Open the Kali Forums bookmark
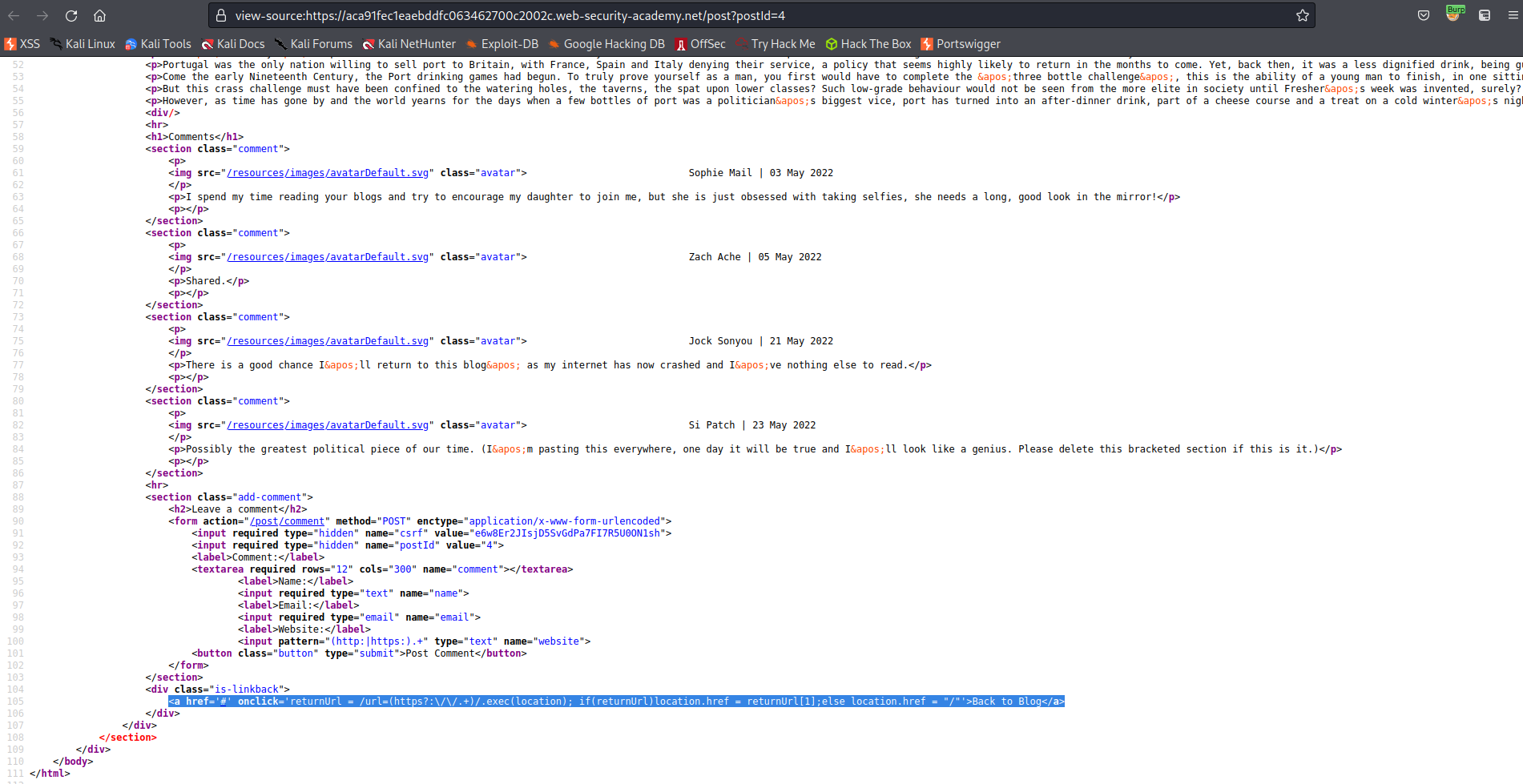Image resolution: width=1523 pixels, height=784 pixels. point(313,44)
